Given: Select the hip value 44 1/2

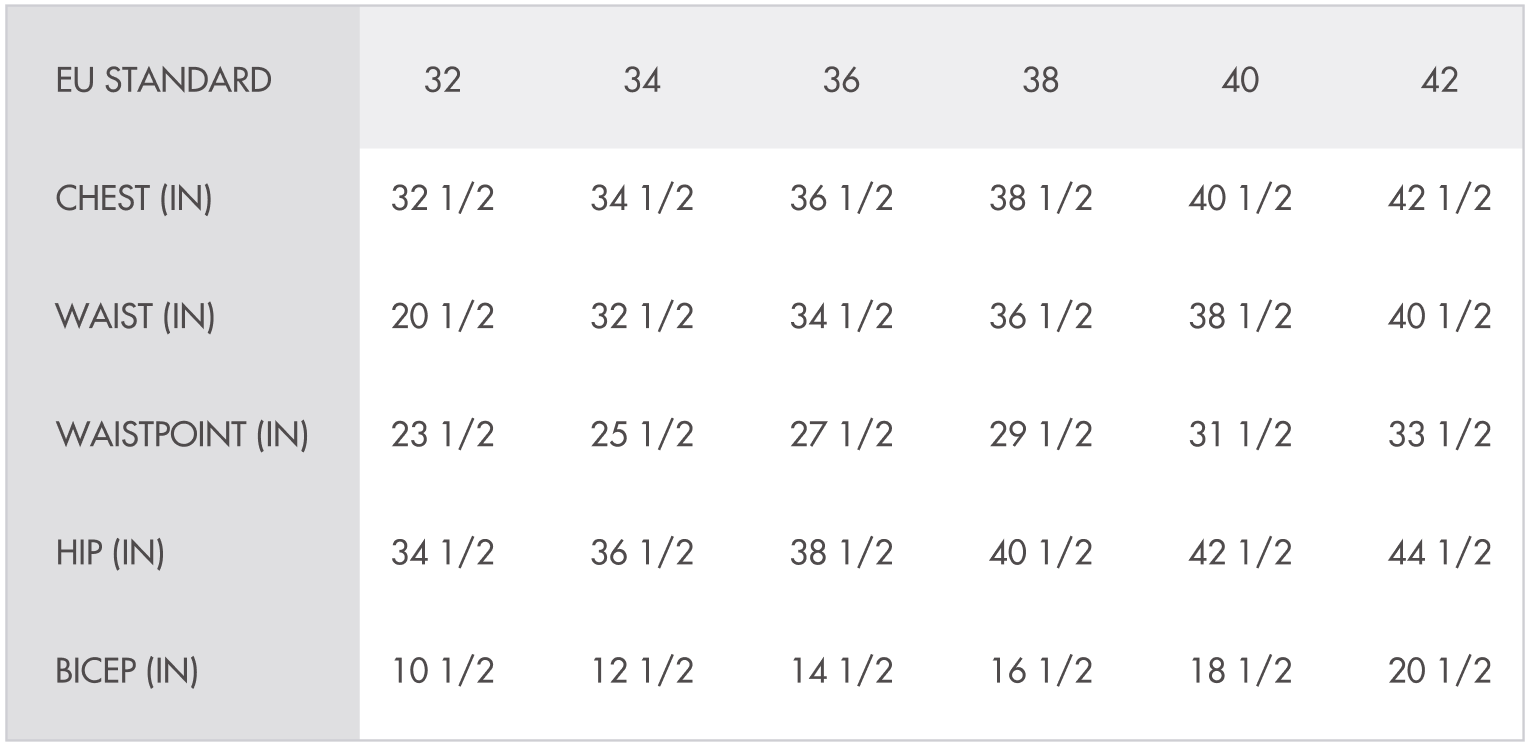Looking at the screenshot, I should (x=1439, y=553).
